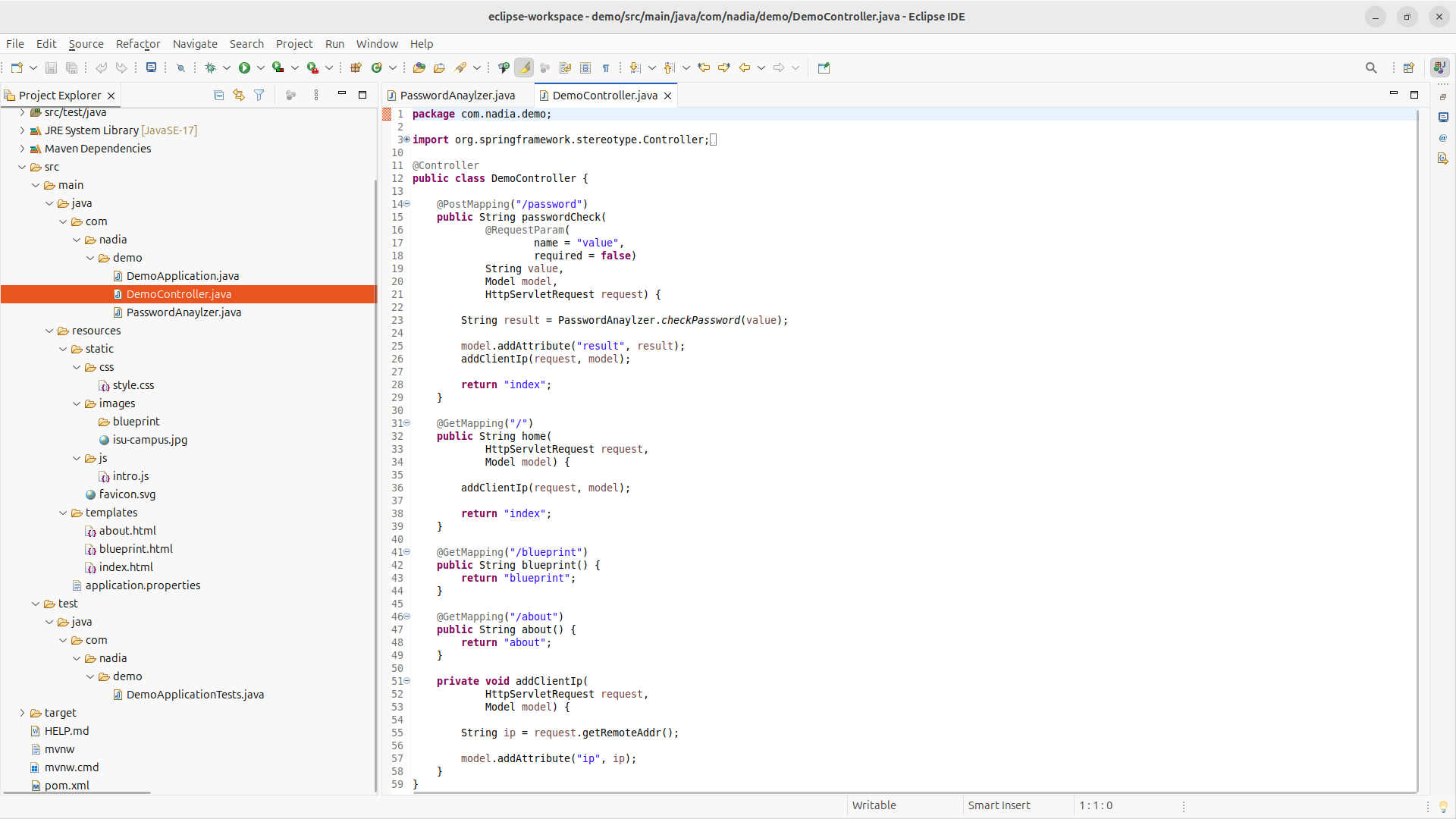
Task: Click the Open Perspective icon
Action: tap(1409, 67)
